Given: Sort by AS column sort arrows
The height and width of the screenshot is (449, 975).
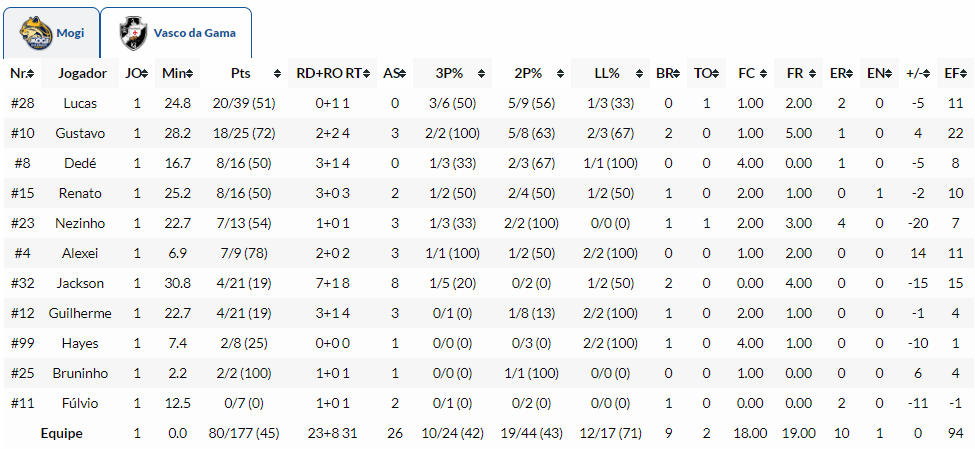Looking at the screenshot, I should [402, 74].
